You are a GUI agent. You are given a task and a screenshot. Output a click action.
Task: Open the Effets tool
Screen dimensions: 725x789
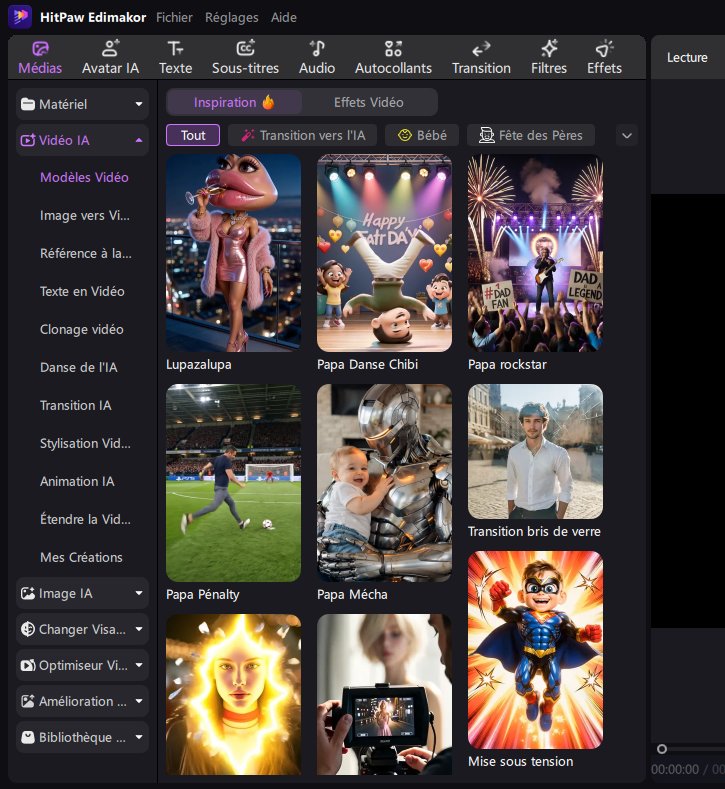tap(604, 57)
